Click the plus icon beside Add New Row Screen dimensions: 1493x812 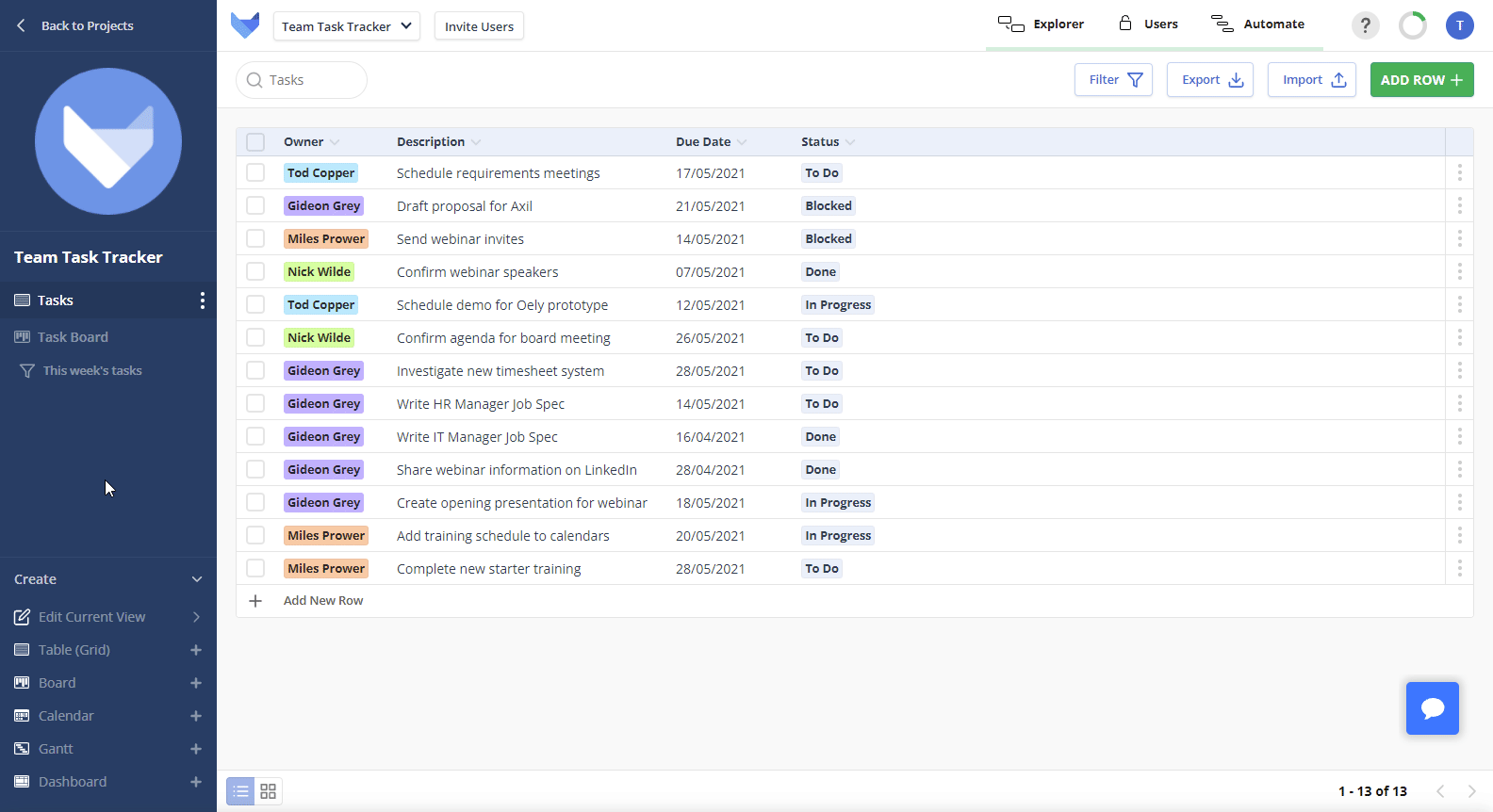[255, 601]
